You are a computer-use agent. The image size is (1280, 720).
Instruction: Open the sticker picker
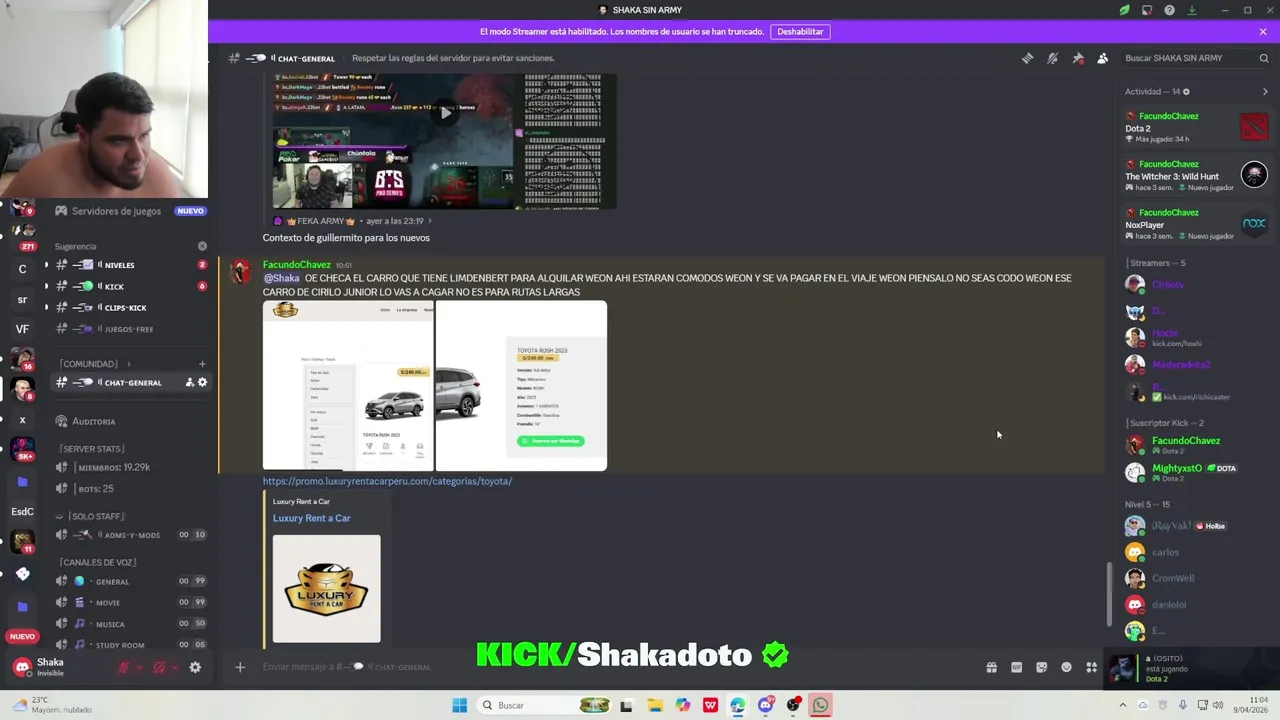coord(1041,667)
